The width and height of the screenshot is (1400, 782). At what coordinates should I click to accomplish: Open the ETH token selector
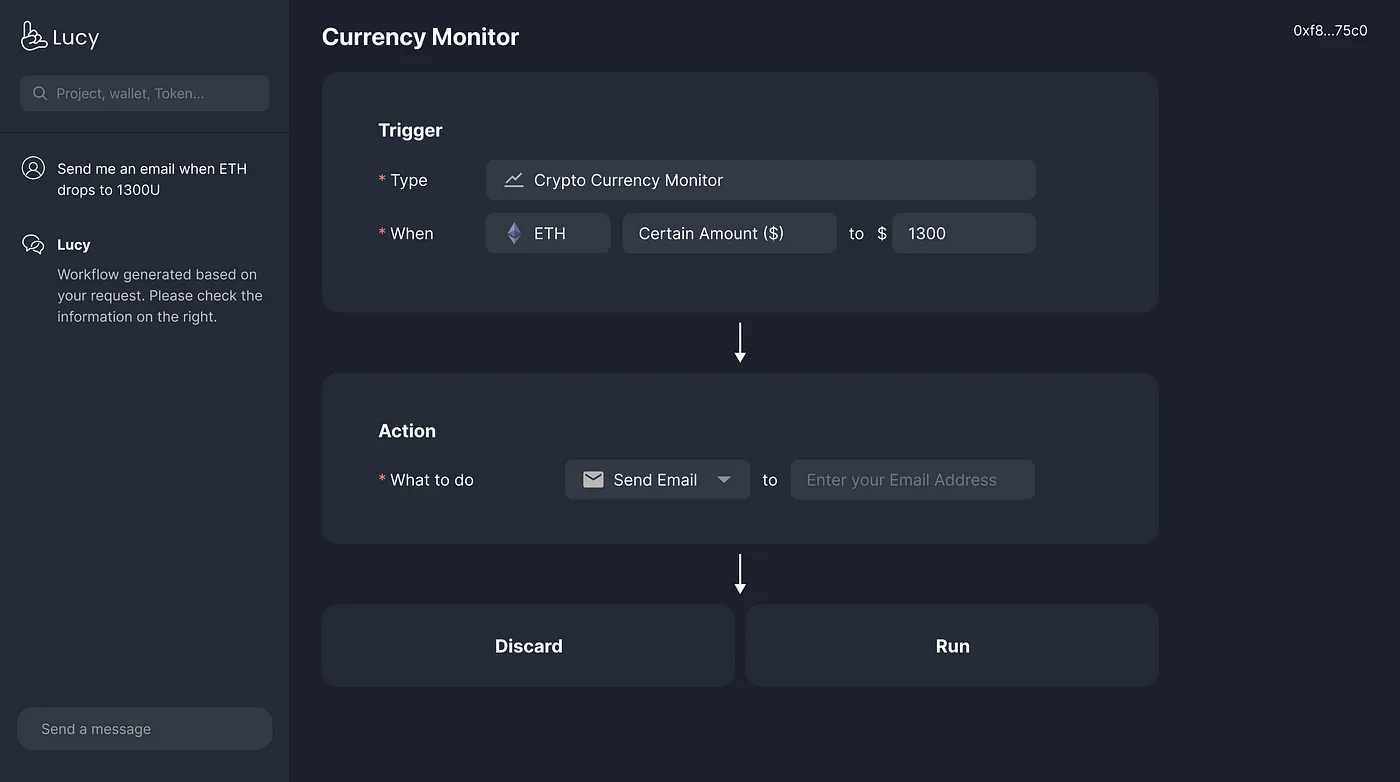(548, 233)
